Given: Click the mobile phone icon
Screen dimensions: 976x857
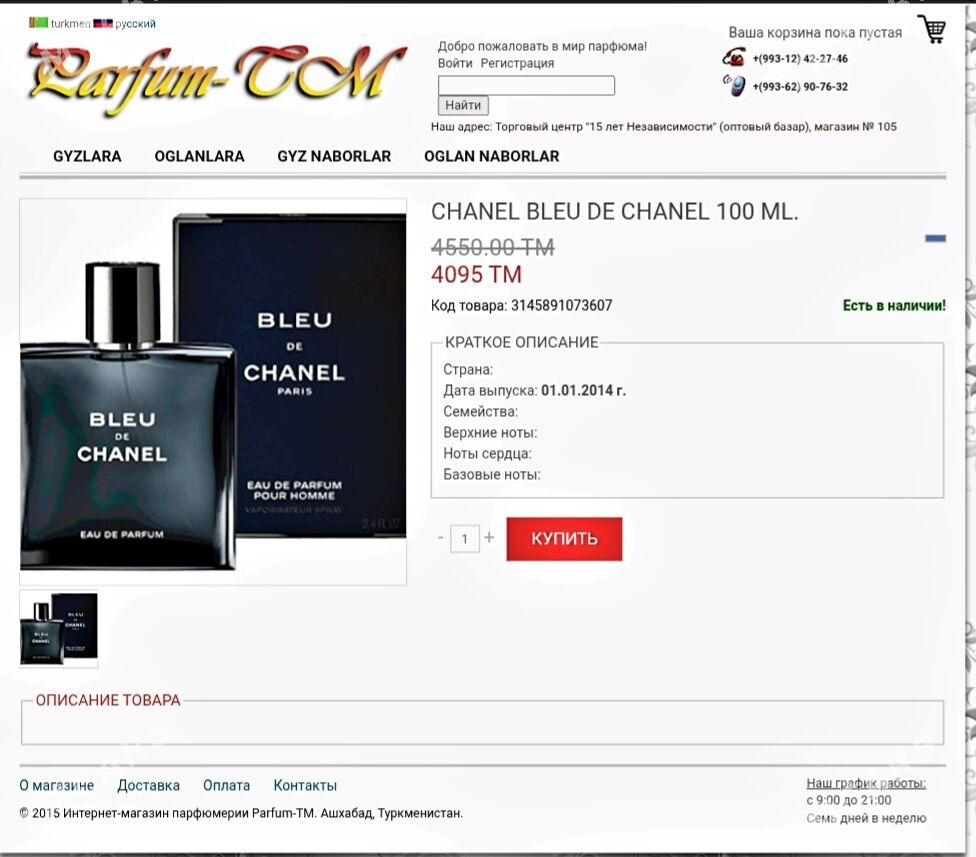Looking at the screenshot, I should [734, 85].
